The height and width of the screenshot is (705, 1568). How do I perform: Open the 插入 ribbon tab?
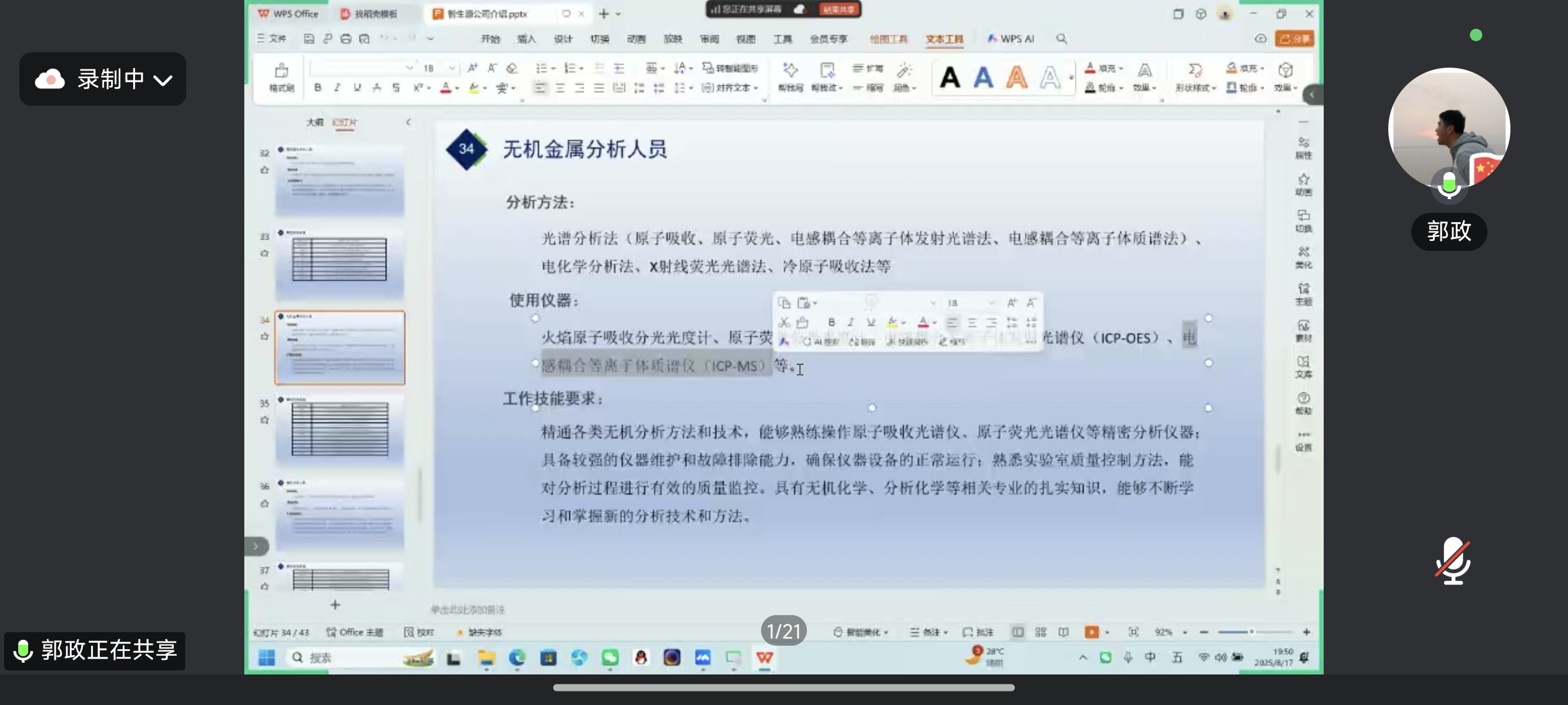click(526, 39)
